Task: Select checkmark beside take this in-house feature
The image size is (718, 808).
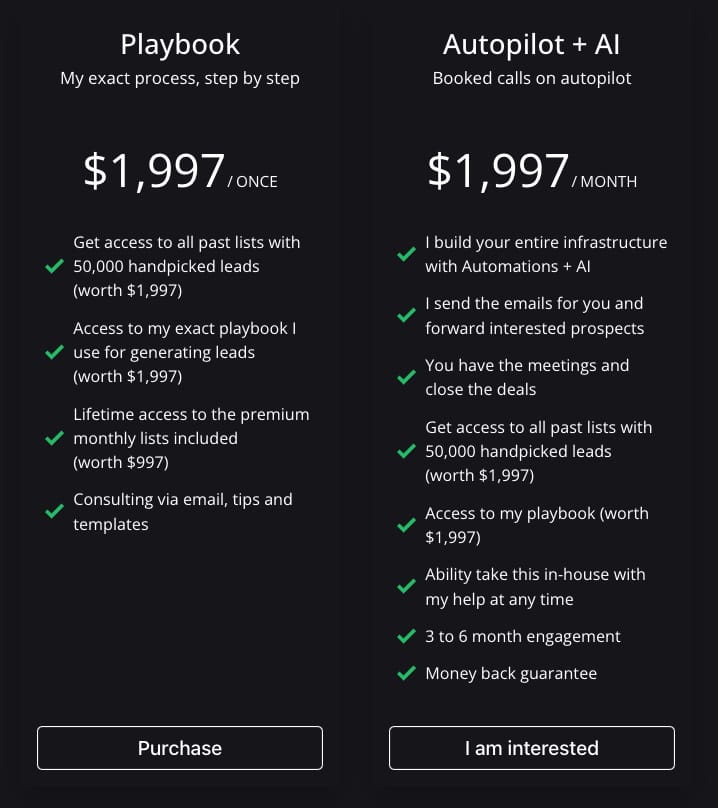Action: tap(406, 587)
